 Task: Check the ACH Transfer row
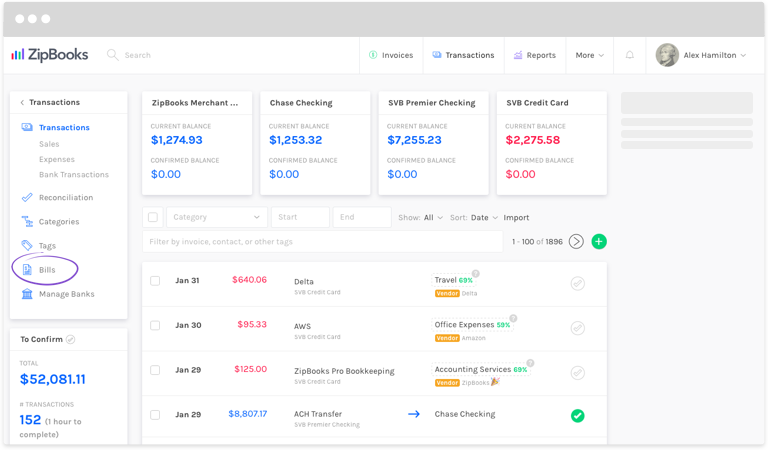tap(155, 415)
